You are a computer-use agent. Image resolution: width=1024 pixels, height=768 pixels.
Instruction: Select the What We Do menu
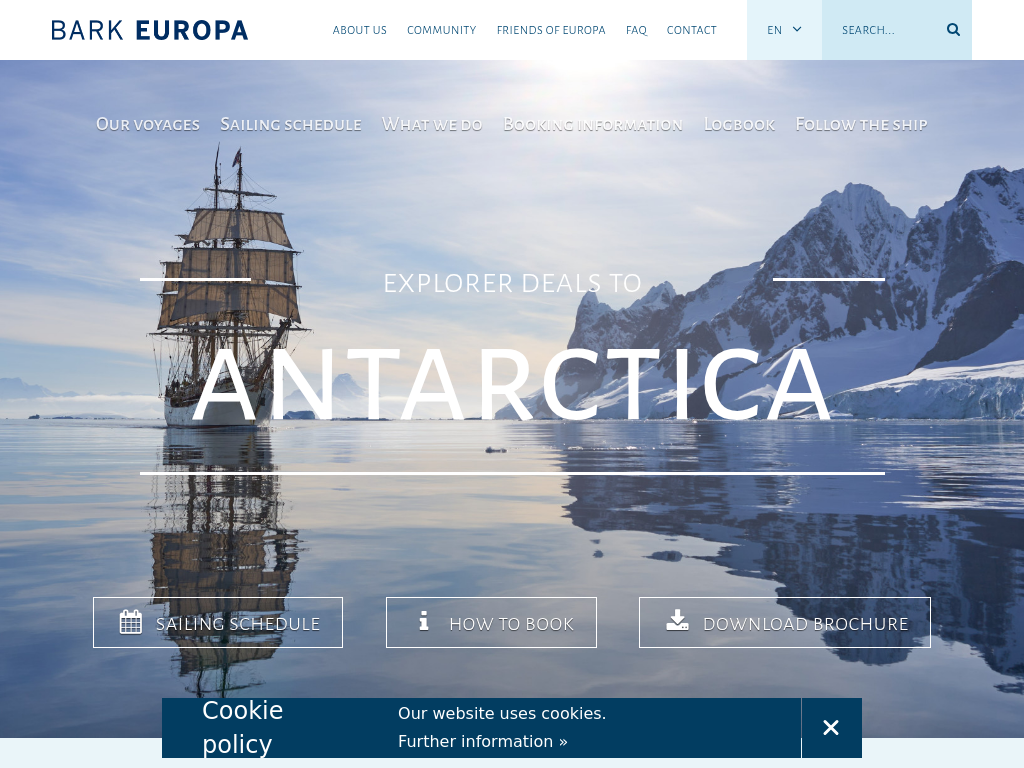432,124
